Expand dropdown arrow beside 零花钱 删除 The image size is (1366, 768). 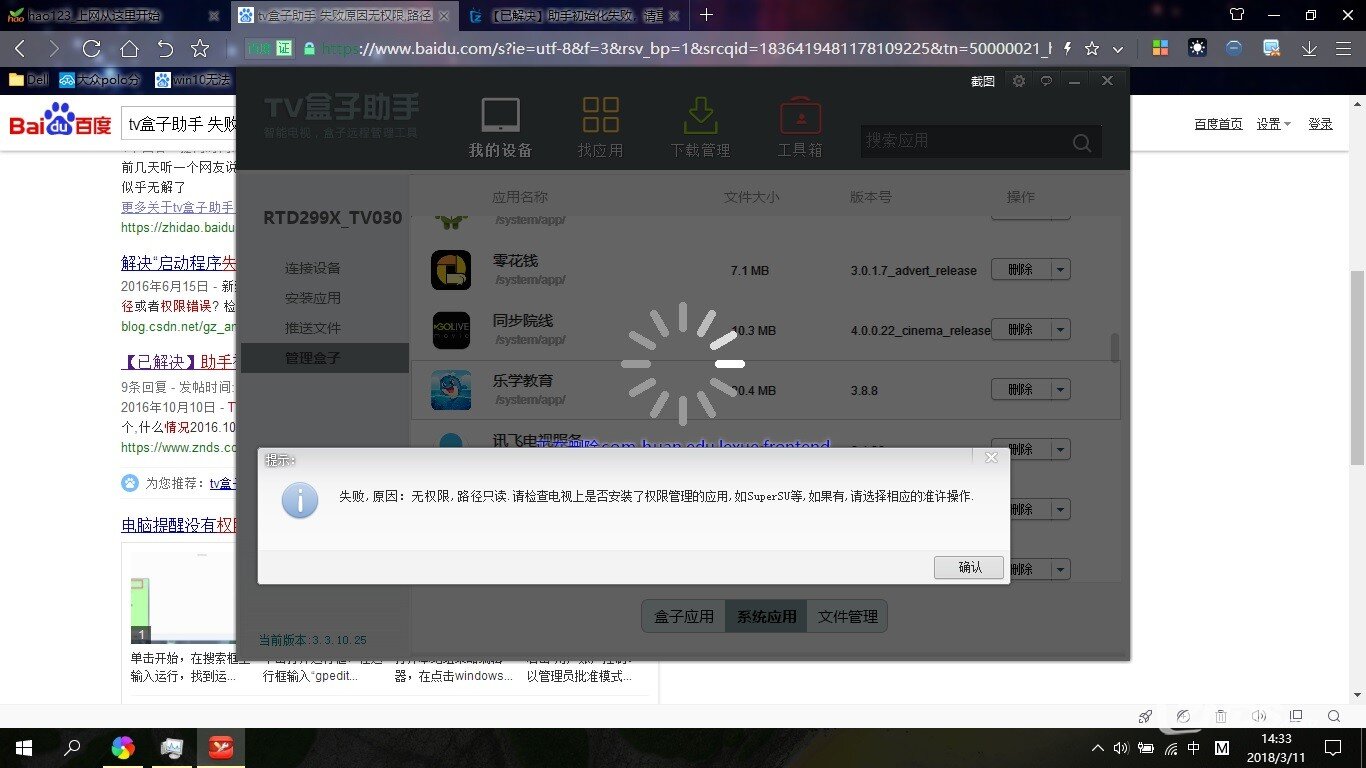pos(1061,270)
